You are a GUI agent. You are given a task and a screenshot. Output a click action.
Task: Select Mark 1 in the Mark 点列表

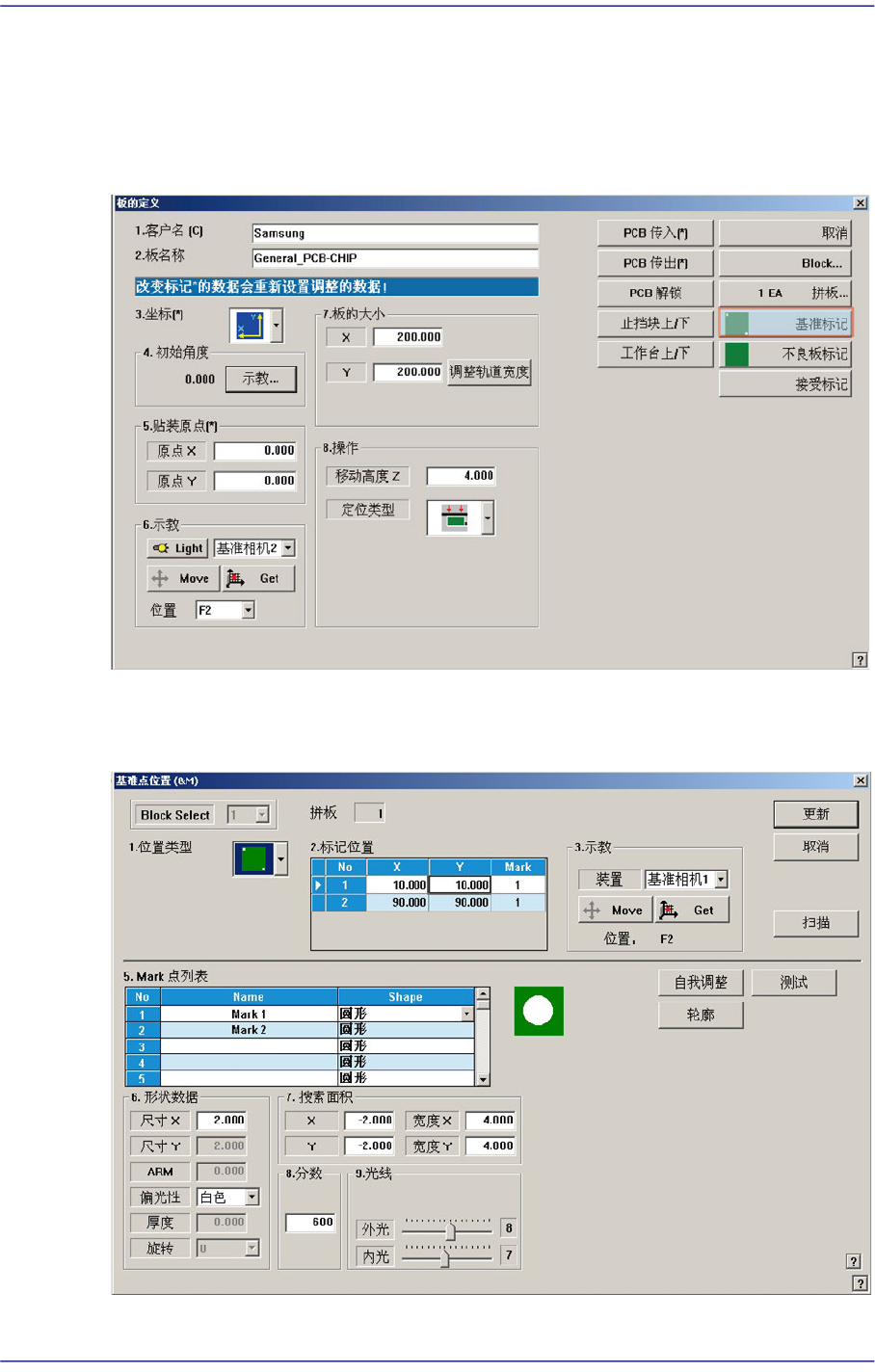(x=249, y=1015)
